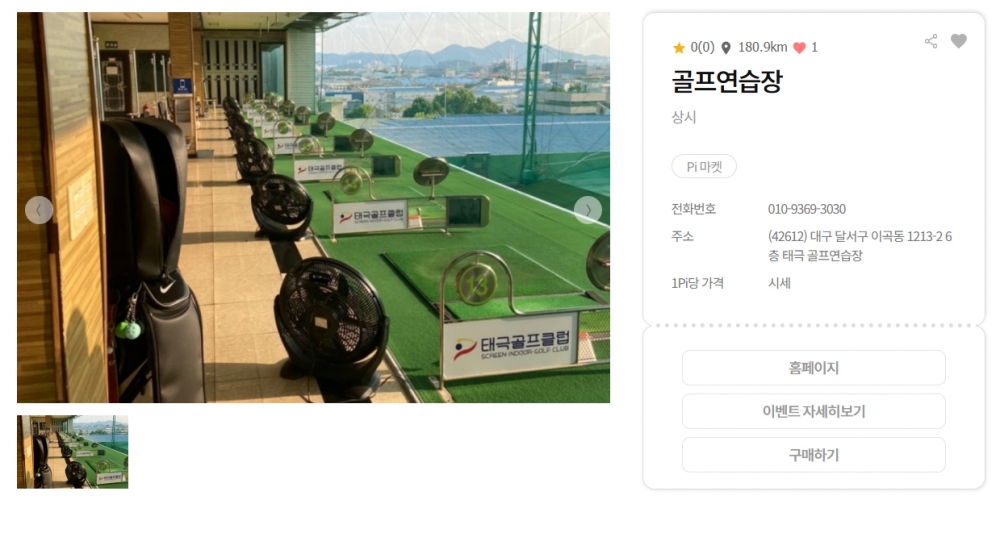The image size is (1000, 537).
Task: Show previous photo with left arrow
Action: (x=39, y=210)
